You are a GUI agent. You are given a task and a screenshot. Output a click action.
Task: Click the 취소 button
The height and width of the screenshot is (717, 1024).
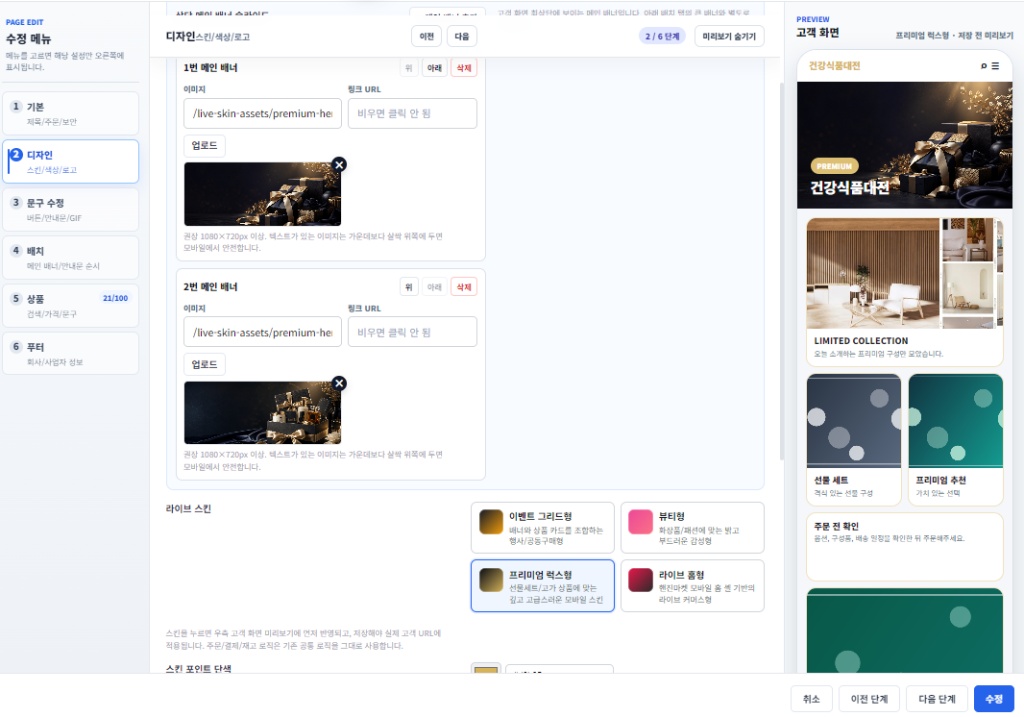pyautogui.click(x=811, y=699)
